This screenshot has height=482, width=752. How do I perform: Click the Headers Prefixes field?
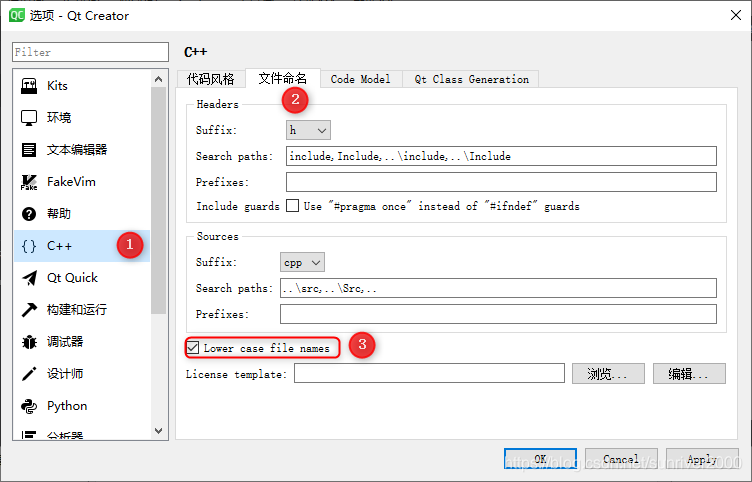point(501,182)
